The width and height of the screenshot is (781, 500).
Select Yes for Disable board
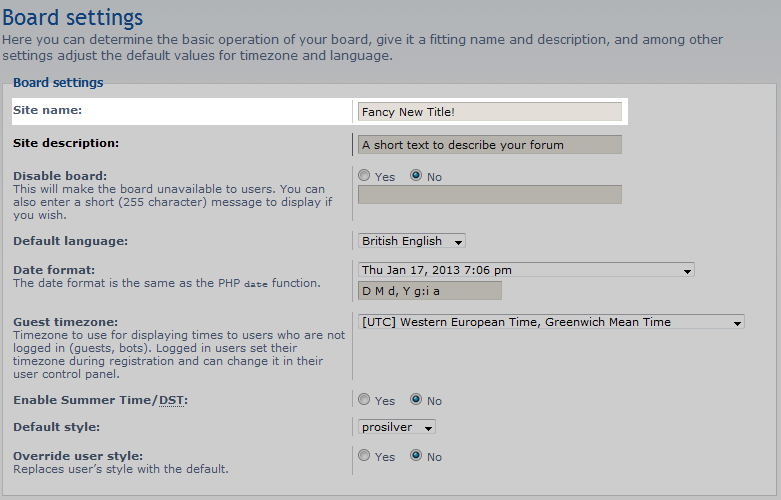365,176
